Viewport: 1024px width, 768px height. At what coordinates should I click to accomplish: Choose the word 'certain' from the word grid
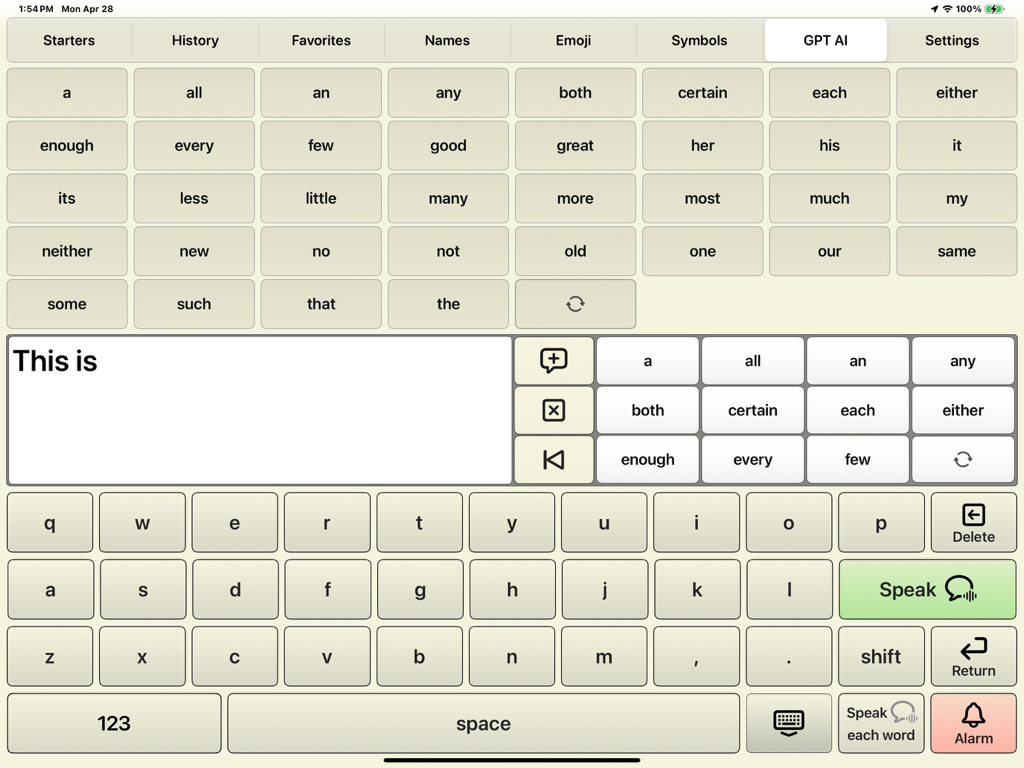[702, 92]
